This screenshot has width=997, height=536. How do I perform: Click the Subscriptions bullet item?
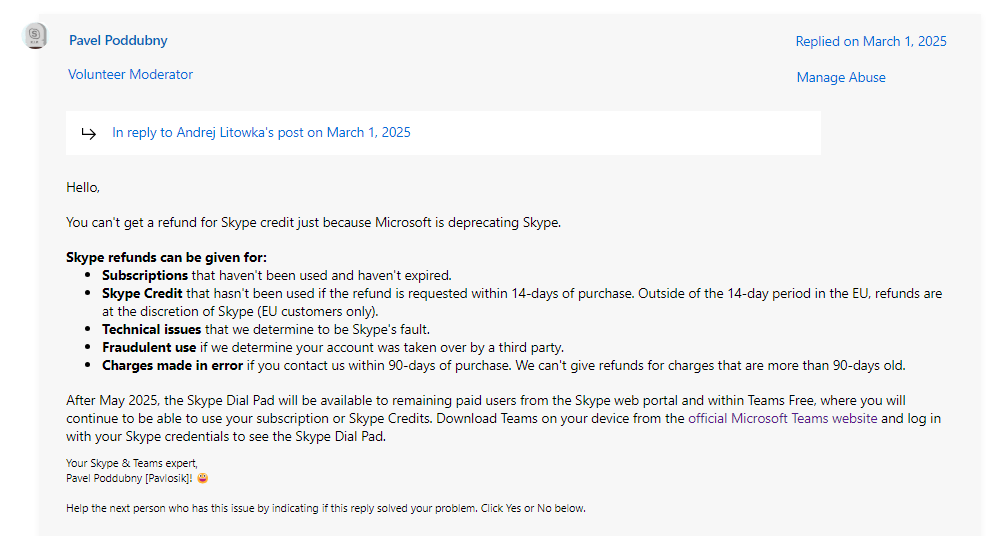277,275
